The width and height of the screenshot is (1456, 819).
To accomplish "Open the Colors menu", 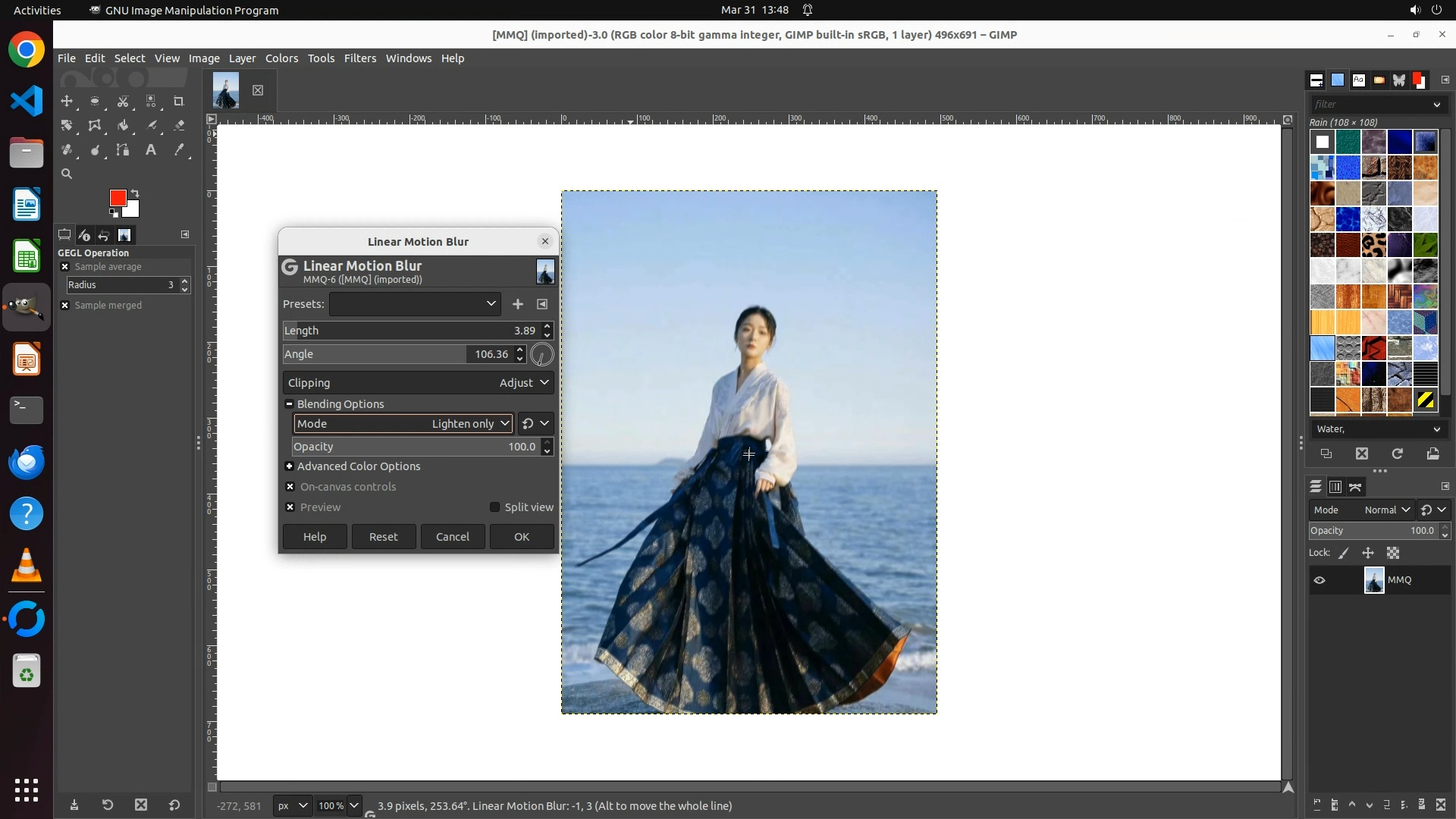I will click(281, 58).
